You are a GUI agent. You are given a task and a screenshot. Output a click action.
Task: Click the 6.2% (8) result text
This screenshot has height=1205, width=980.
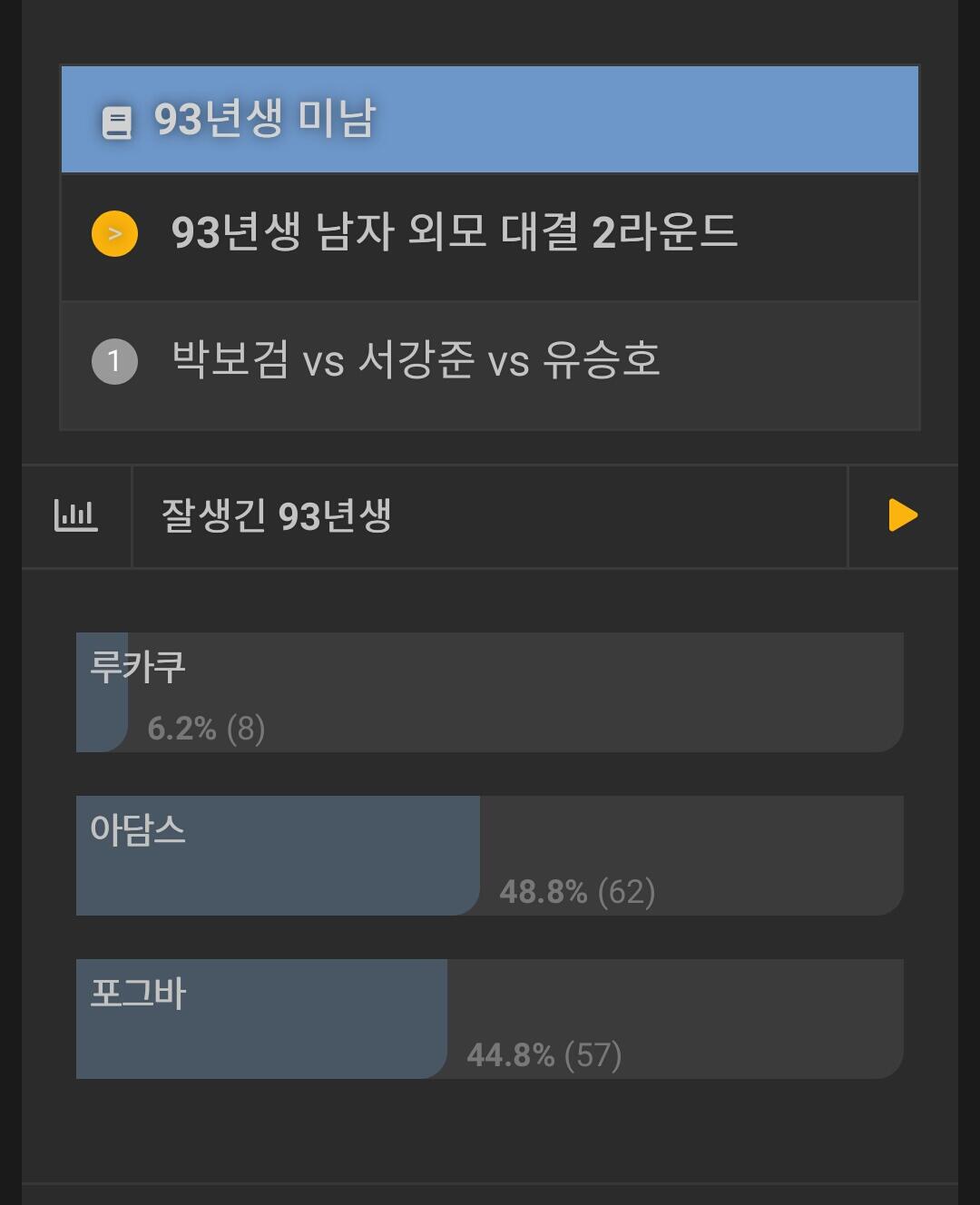pos(206,729)
